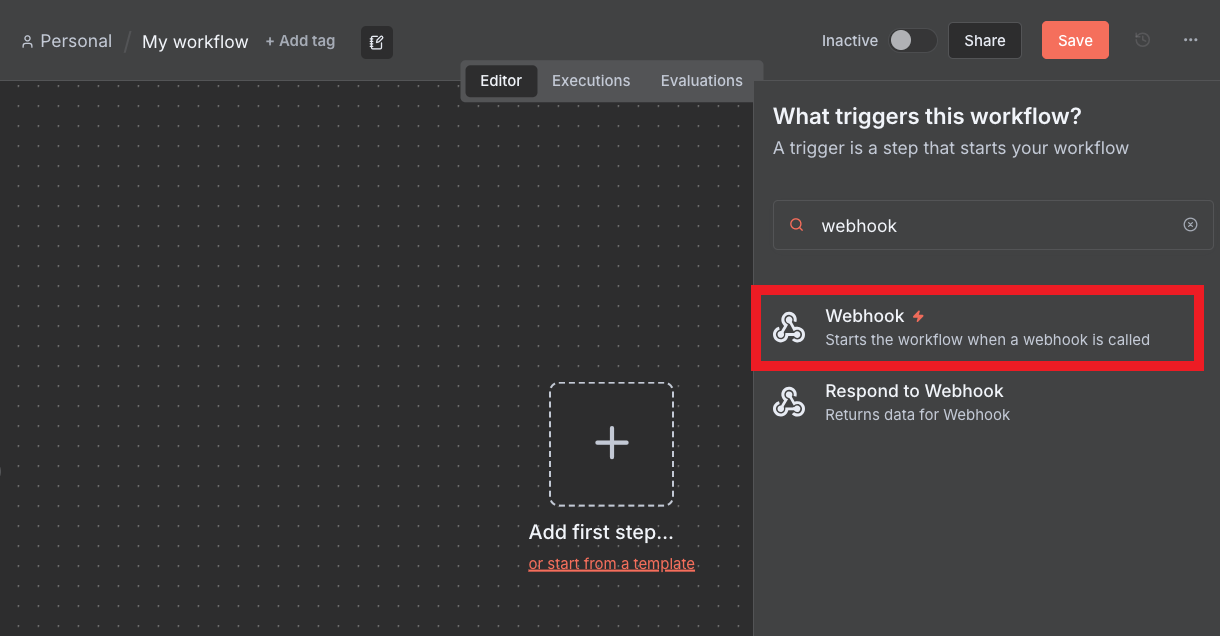Select the Webhook trigger node icon

tap(789, 328)
